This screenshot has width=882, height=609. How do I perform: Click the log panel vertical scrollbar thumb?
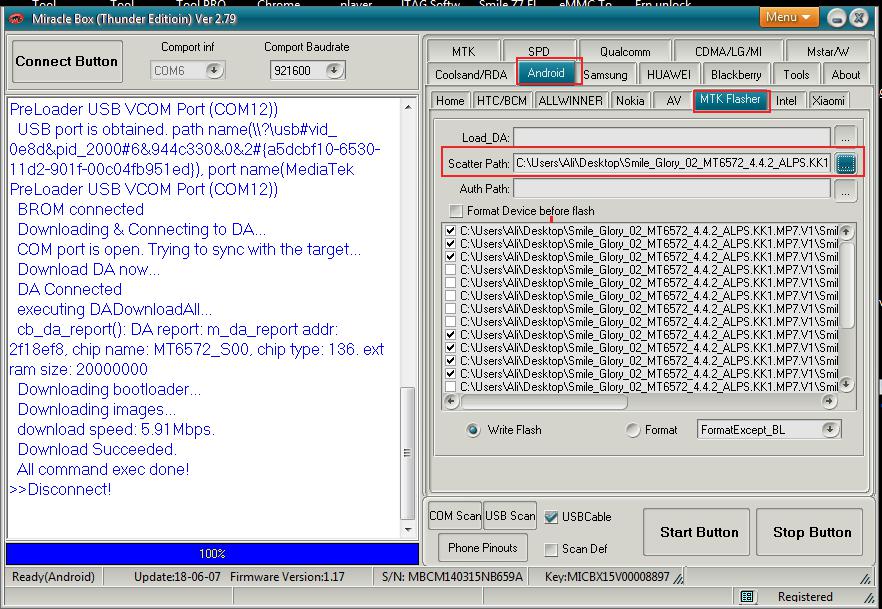[x=407, y=453]
